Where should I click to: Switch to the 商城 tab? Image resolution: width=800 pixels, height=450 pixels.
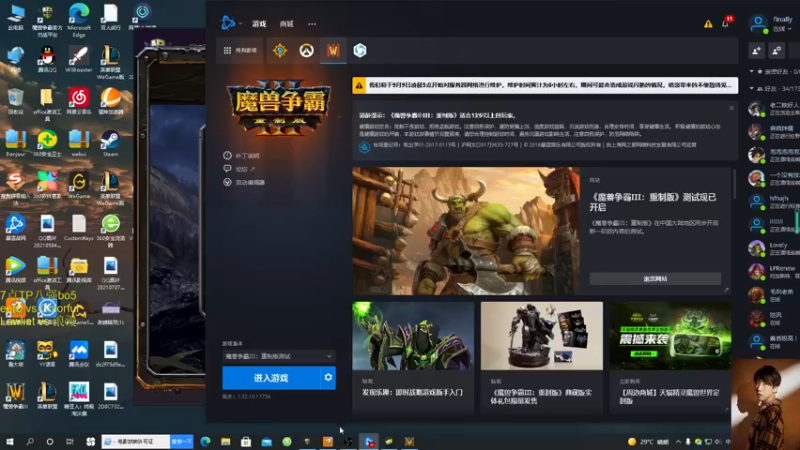point(286,23)
